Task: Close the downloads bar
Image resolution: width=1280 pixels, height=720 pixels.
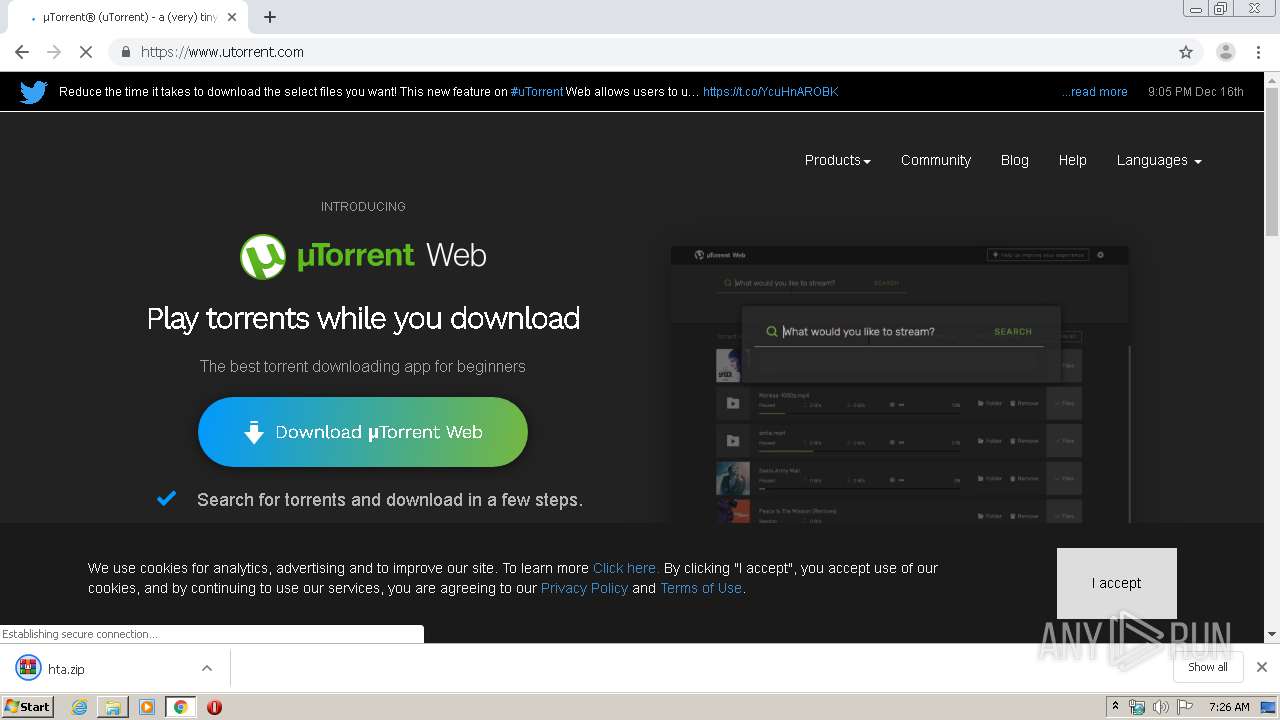Action: (1262, 667)
